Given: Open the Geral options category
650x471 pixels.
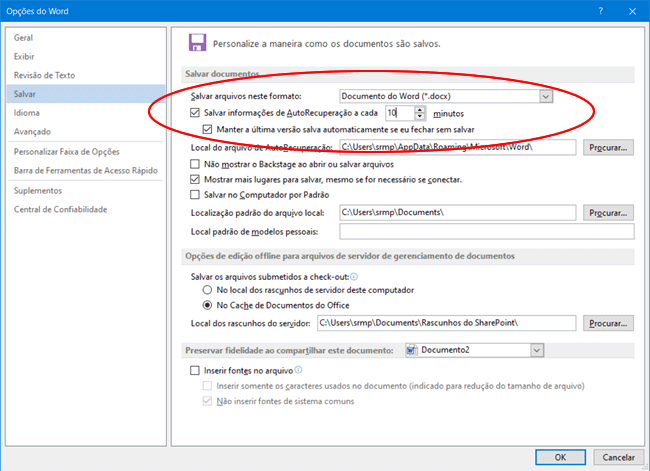Looking at the screenshot, I should 24,37.
